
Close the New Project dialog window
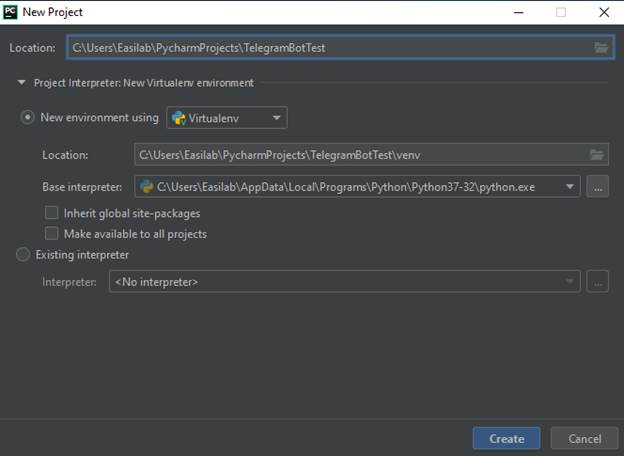coord(603,12)
